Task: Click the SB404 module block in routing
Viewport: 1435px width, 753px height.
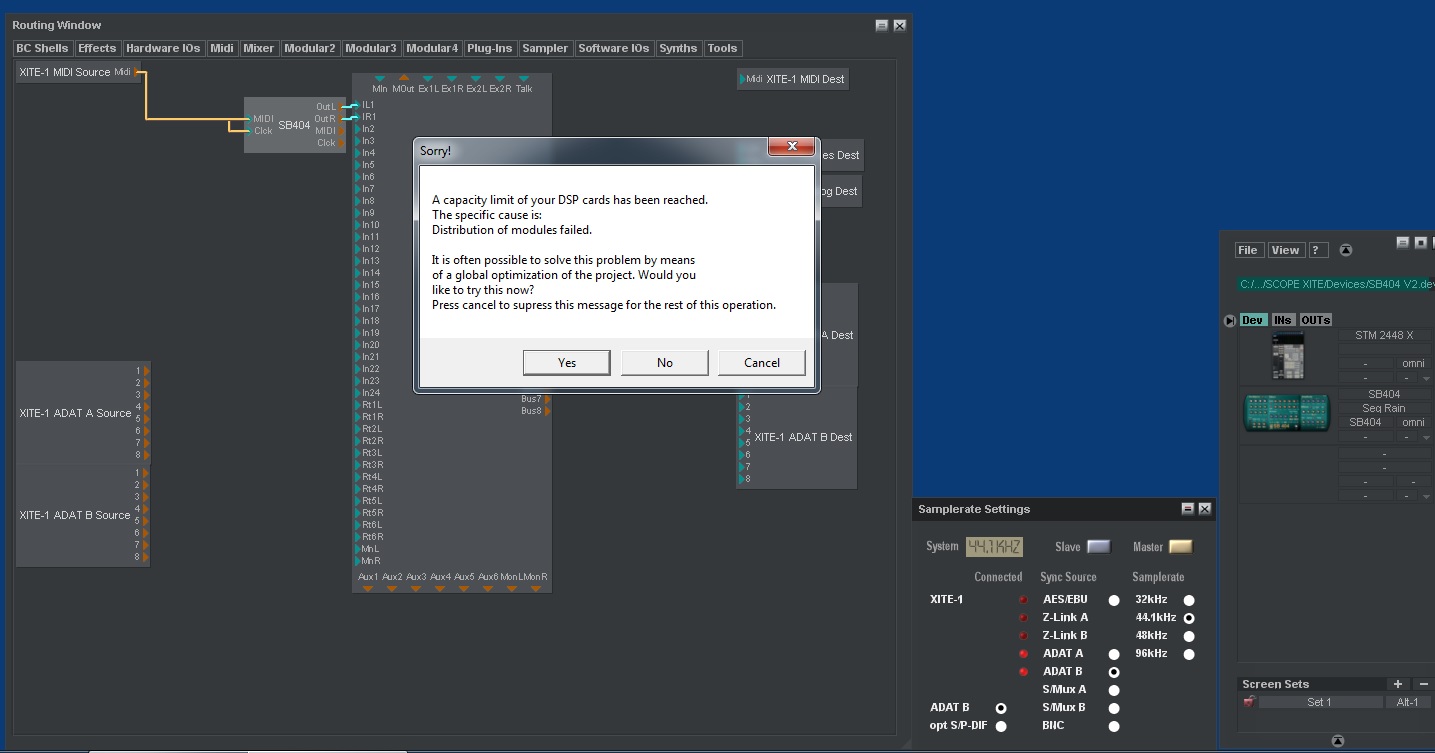Action: pyautogui.click(x=294, y=125)
